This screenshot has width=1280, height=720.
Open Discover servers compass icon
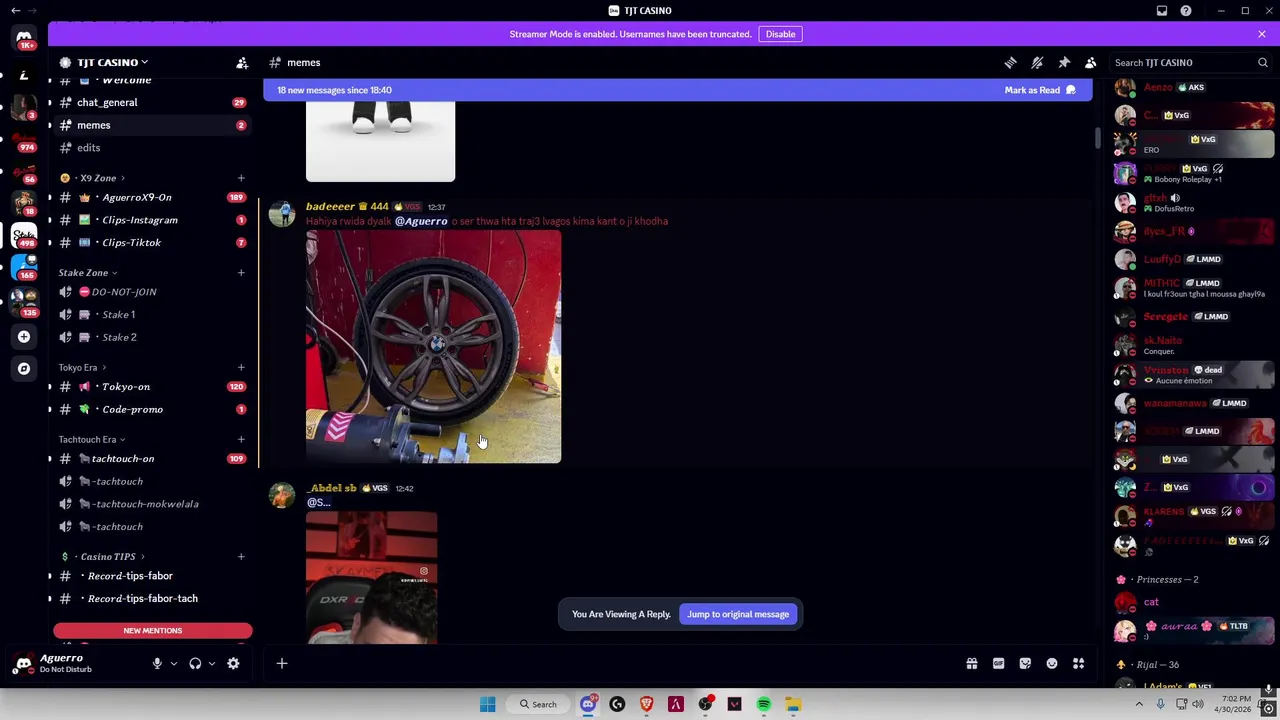24,368
